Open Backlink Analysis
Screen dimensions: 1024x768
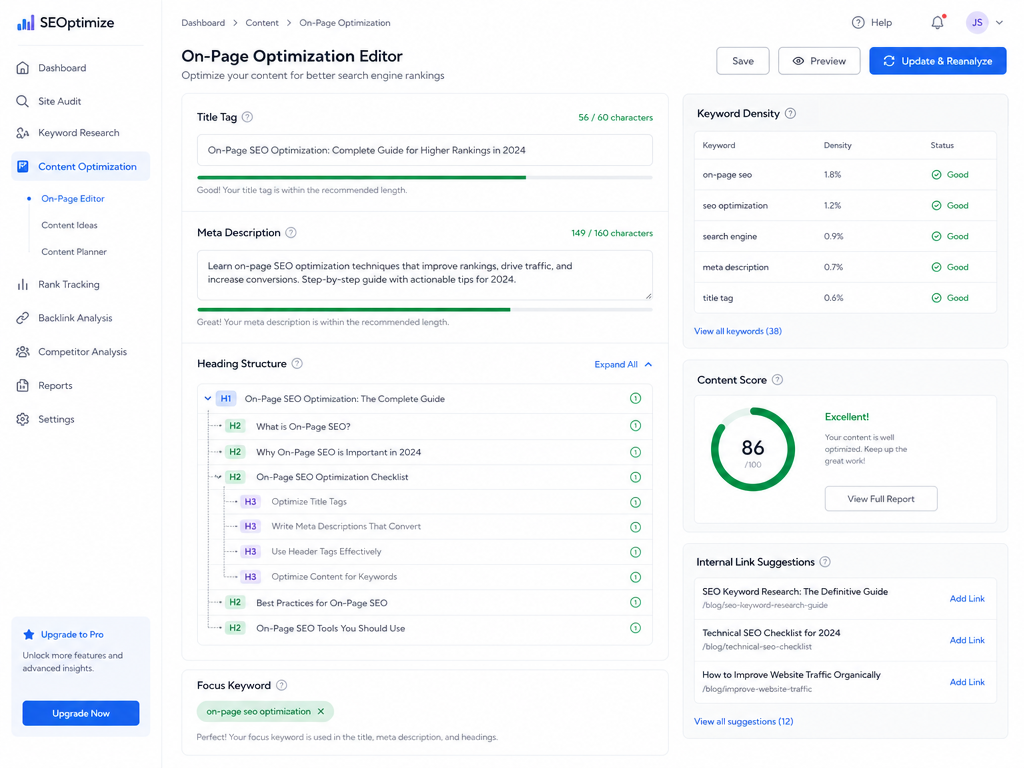coord(80,318)
